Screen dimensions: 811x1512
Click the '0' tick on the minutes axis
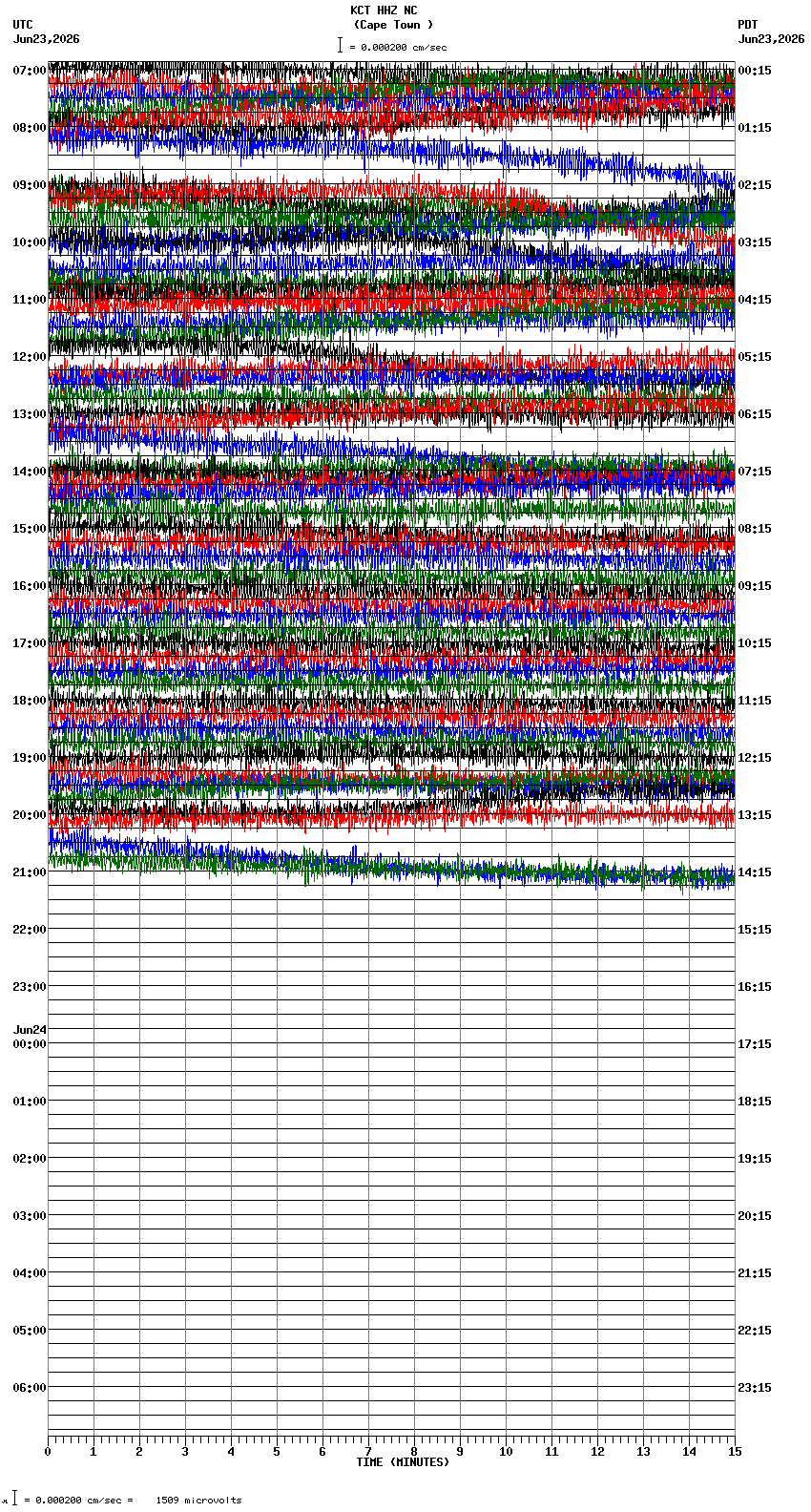tap(48, 1452)
